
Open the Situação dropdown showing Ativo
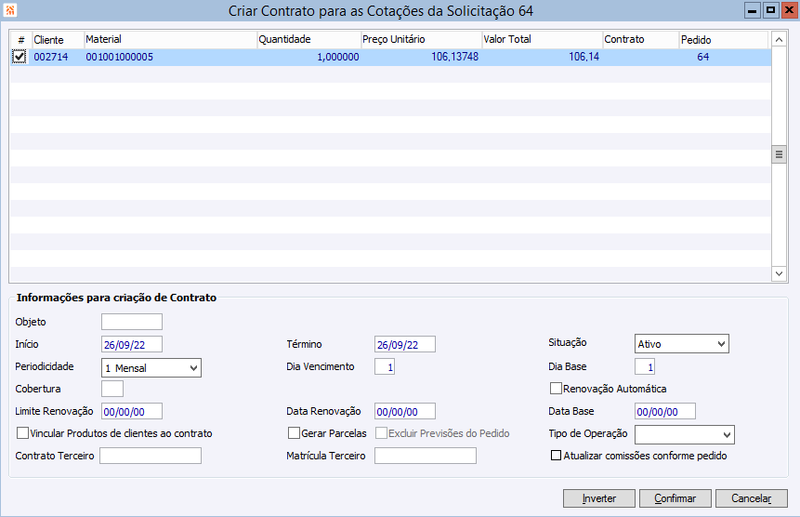pyautogui.click(x=682, y=344)
